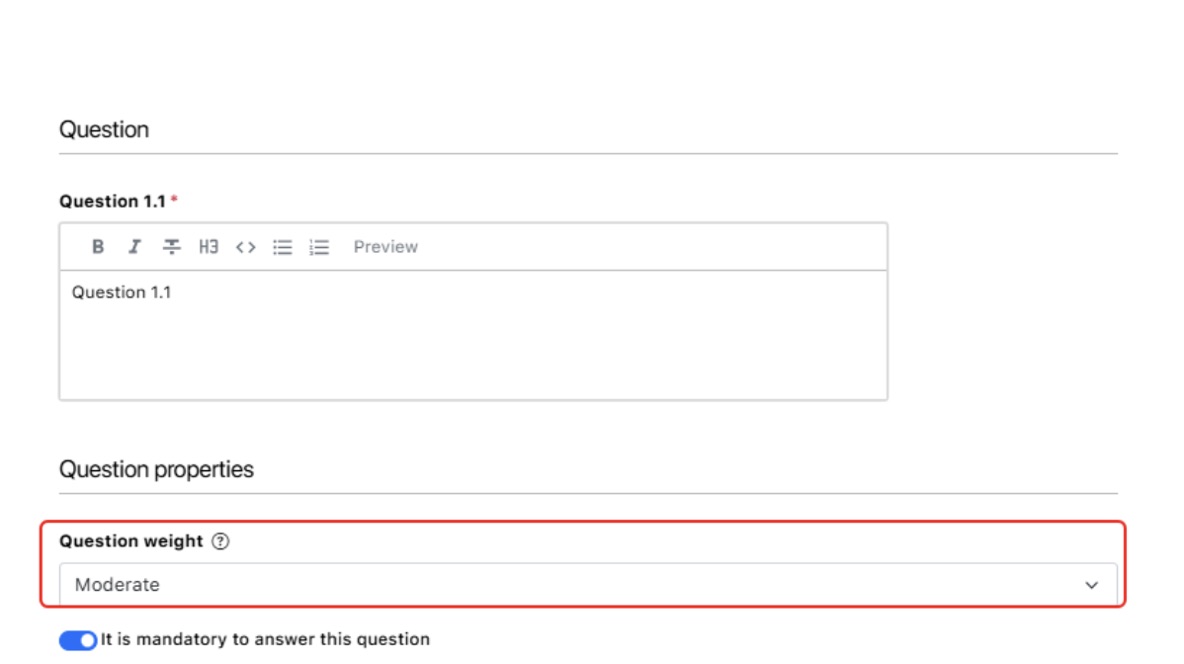Click the Question weight label
Screen dimensions: 1184x664
tap(131, 541)
